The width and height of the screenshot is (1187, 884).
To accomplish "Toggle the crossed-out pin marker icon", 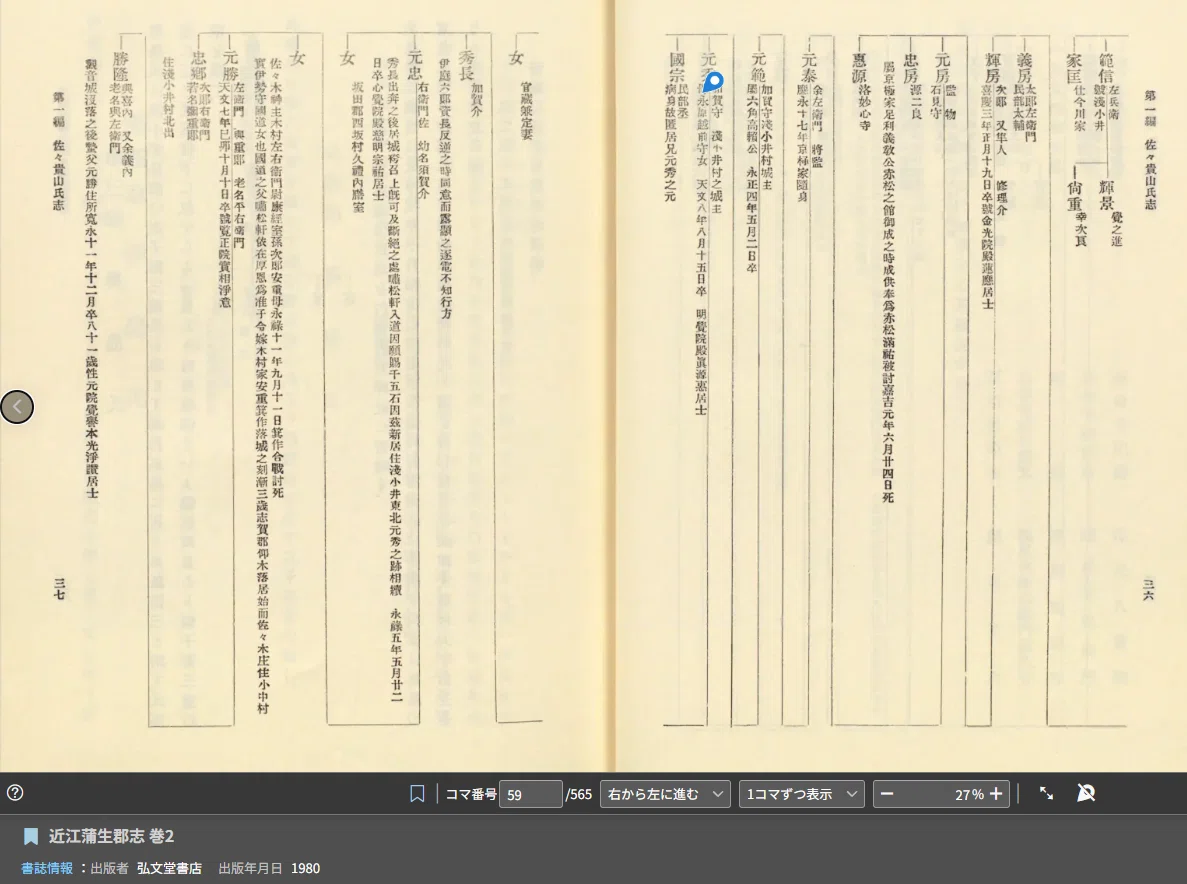I will [x=1086, y=793].
